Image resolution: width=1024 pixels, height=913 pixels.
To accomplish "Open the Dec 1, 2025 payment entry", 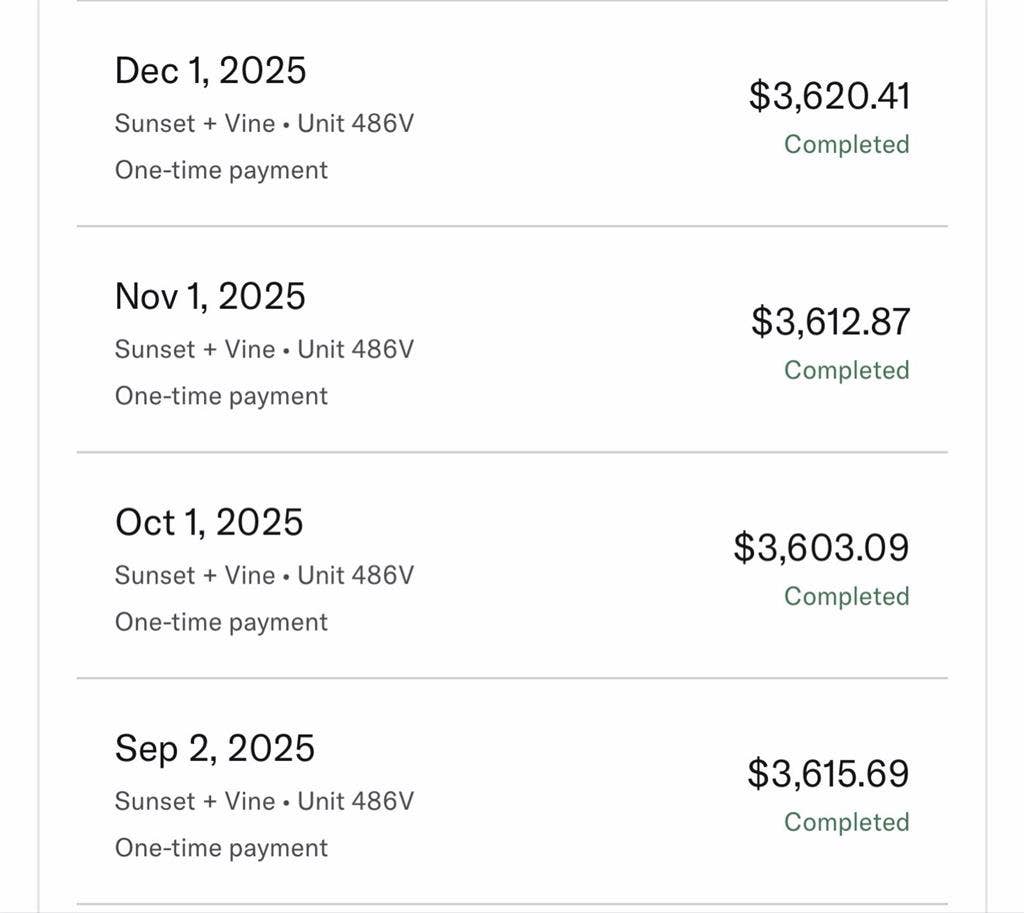I will pyautogui.click(x=210, y=71).
